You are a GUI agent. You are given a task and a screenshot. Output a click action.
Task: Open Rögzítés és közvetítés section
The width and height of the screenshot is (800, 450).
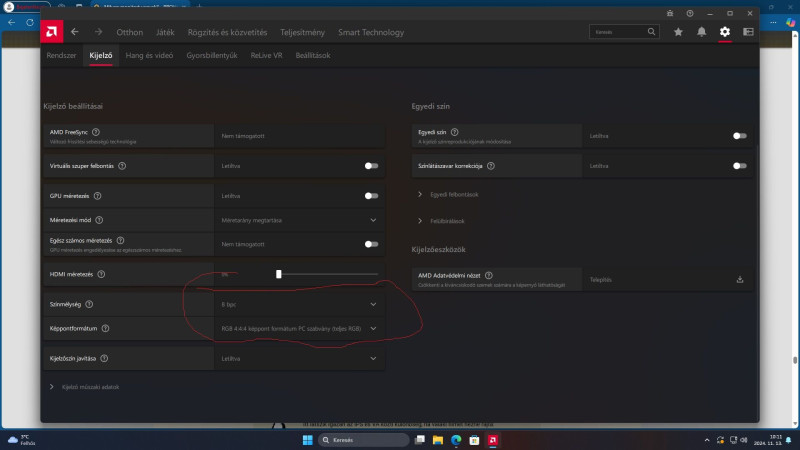click(x=227, y=32)
